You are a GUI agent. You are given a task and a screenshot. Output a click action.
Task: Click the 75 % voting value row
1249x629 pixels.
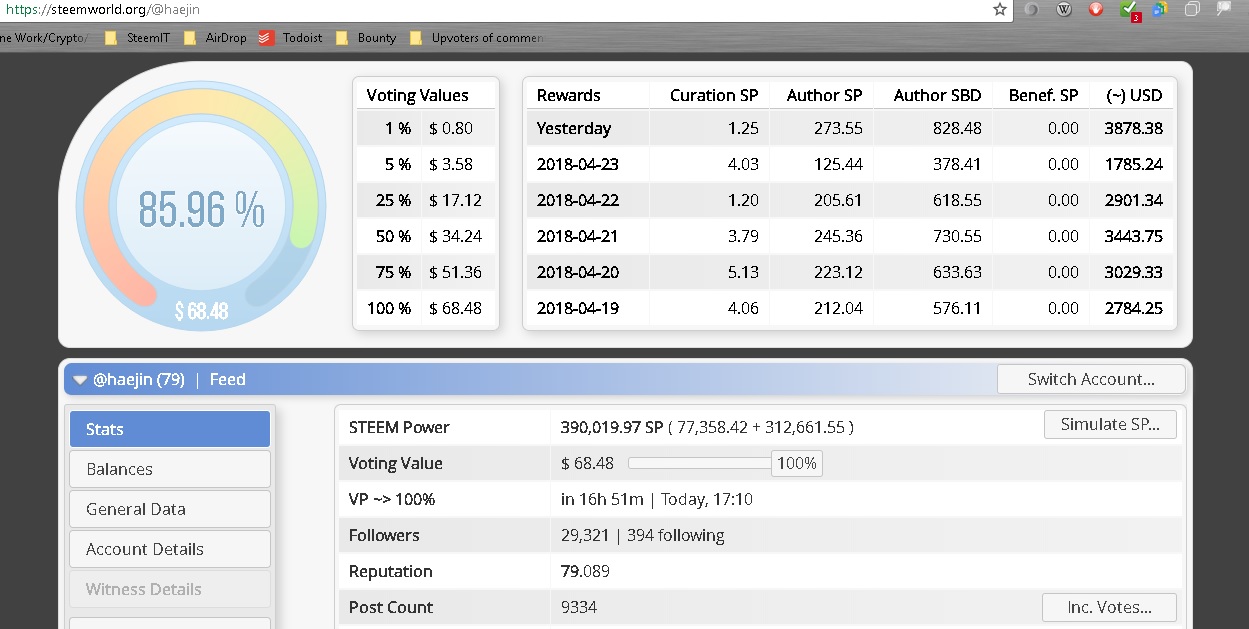pos(426,272)
